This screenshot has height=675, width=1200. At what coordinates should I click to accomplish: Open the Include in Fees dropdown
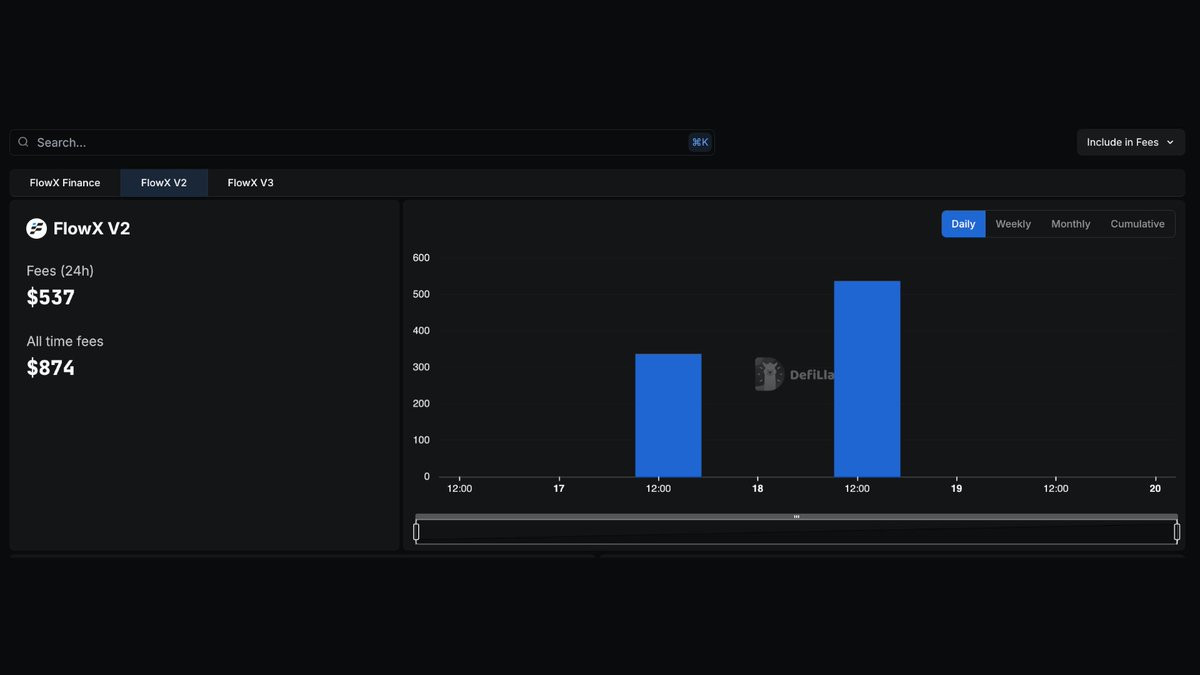coord(1130,142)
